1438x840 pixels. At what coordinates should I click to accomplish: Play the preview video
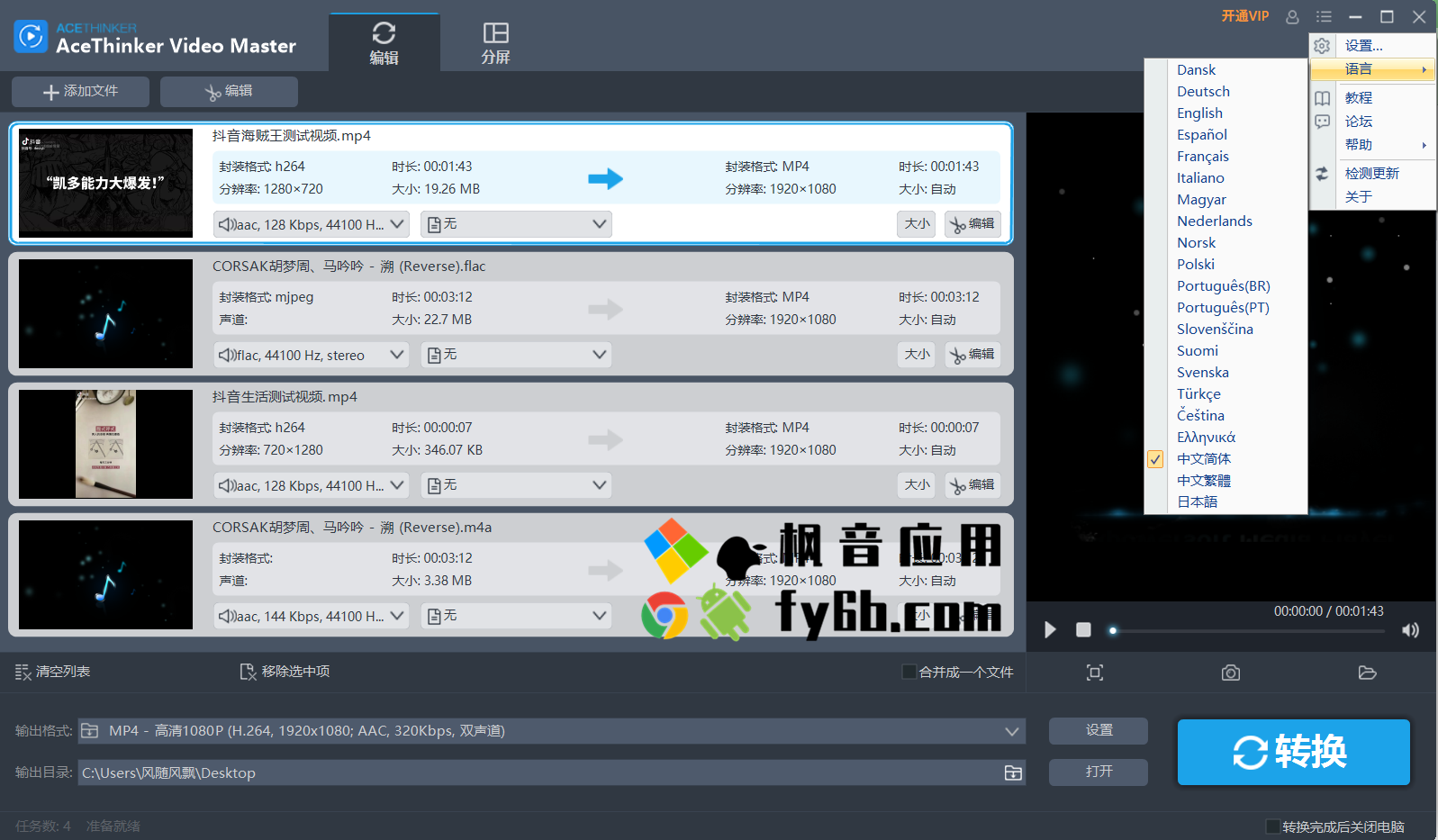(x=1050, y=630)
